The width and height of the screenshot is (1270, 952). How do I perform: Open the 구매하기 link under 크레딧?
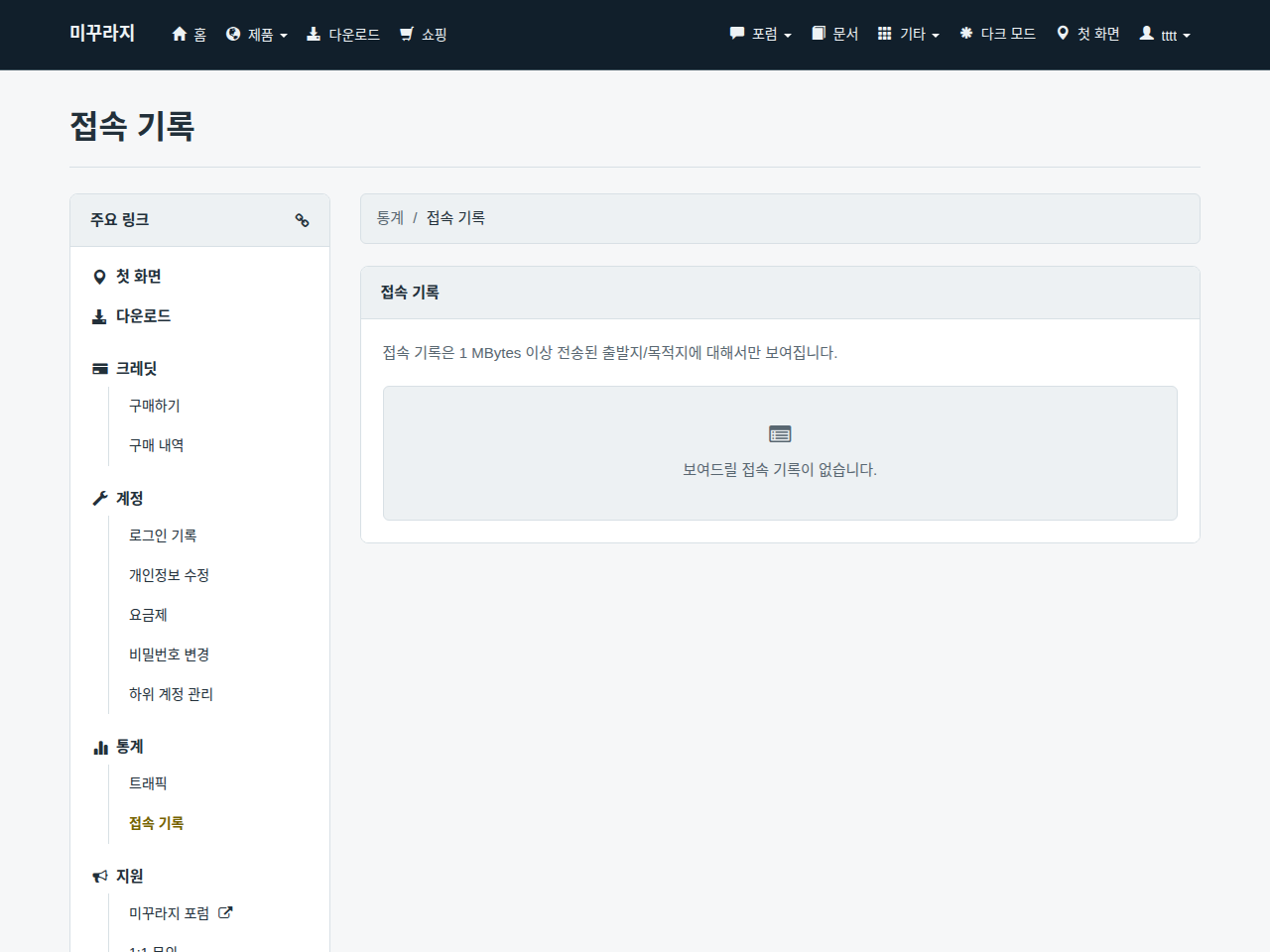pyautogui.click(x=155, y=406)
